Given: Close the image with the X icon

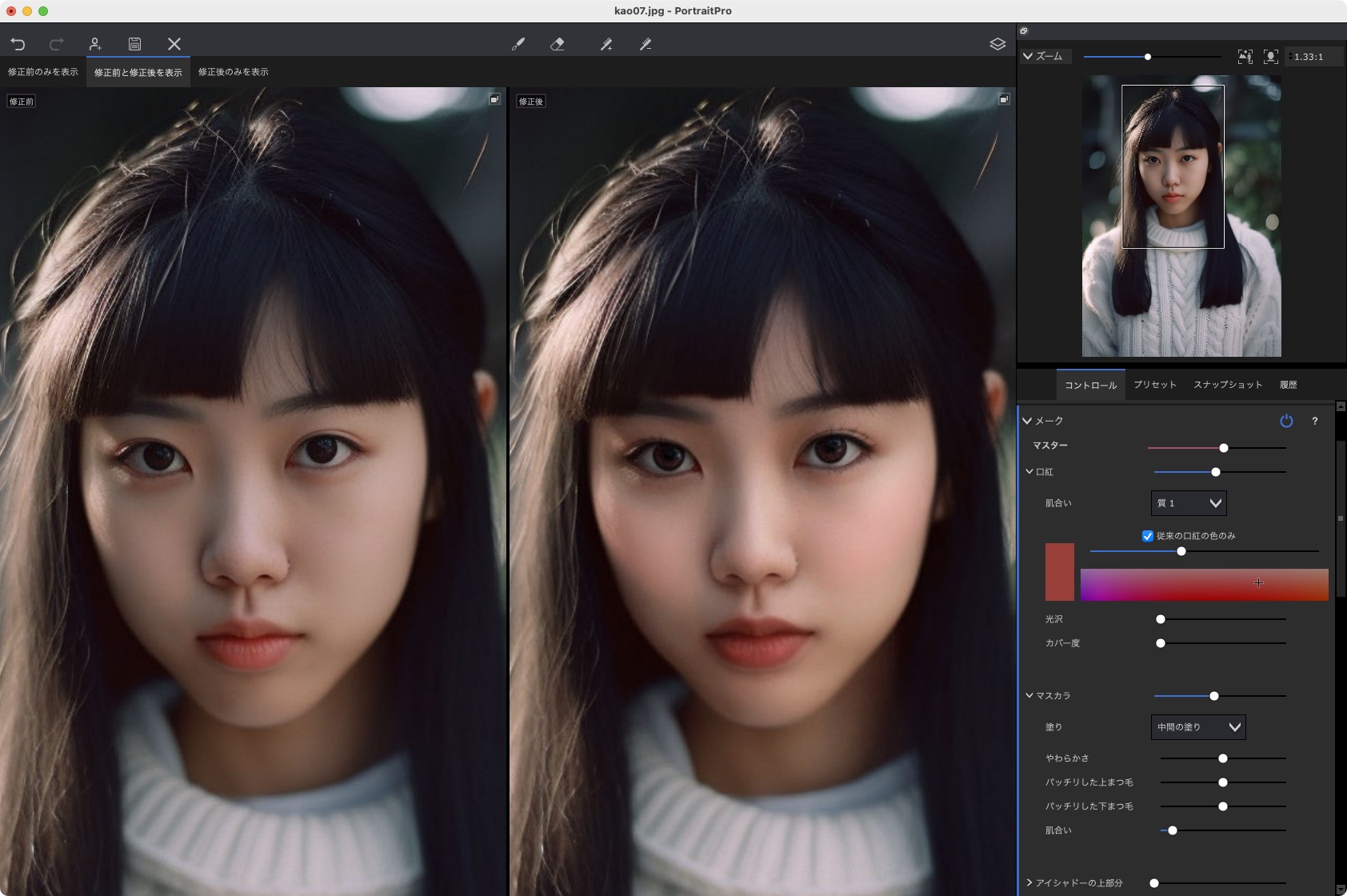Looking at the screenshot, I should pyautogui.click(x=174, y=44).
